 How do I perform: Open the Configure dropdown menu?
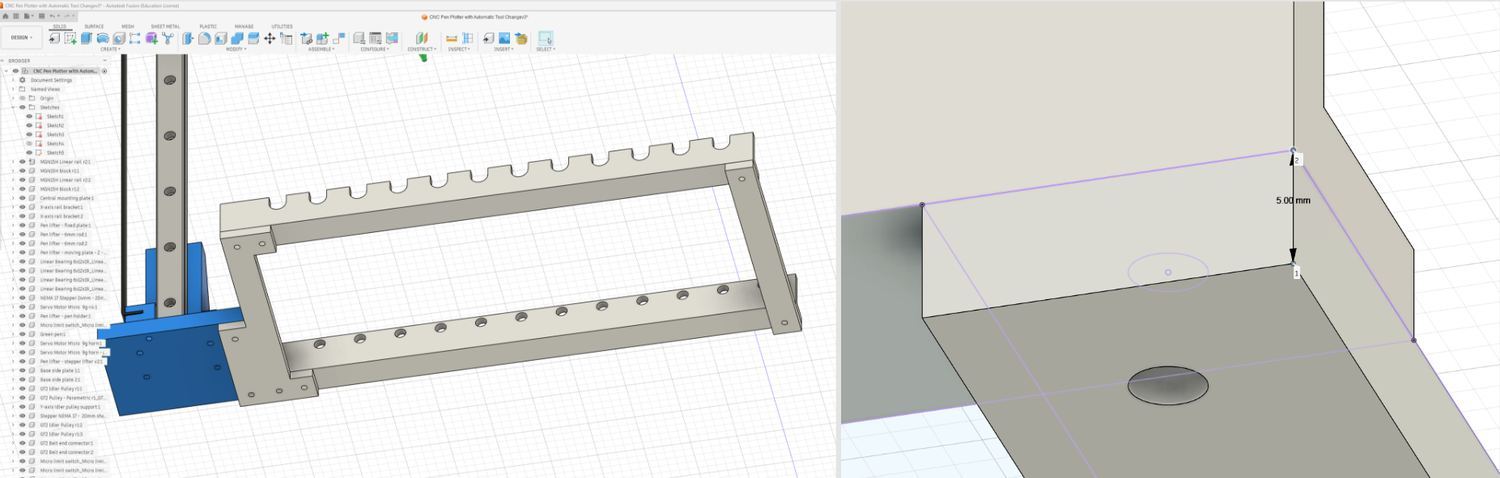(375, 49)
